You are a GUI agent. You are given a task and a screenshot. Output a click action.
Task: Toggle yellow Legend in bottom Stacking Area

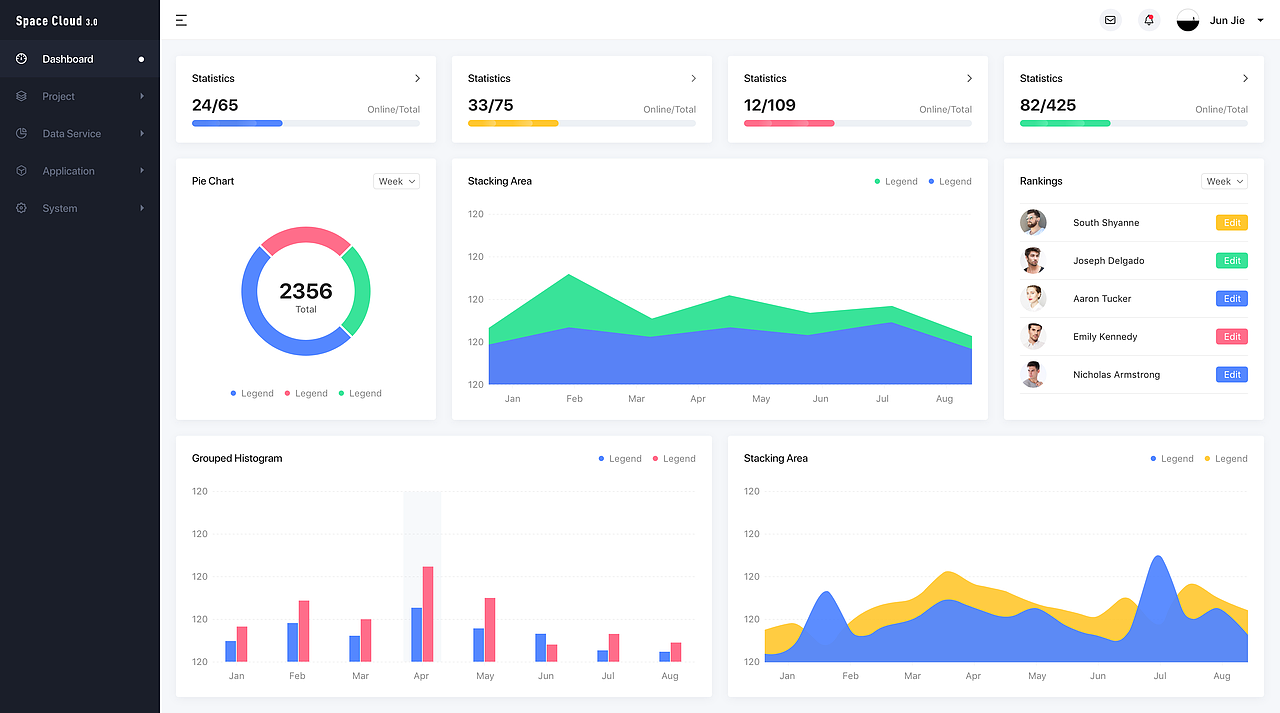[x=1226, y=458]
